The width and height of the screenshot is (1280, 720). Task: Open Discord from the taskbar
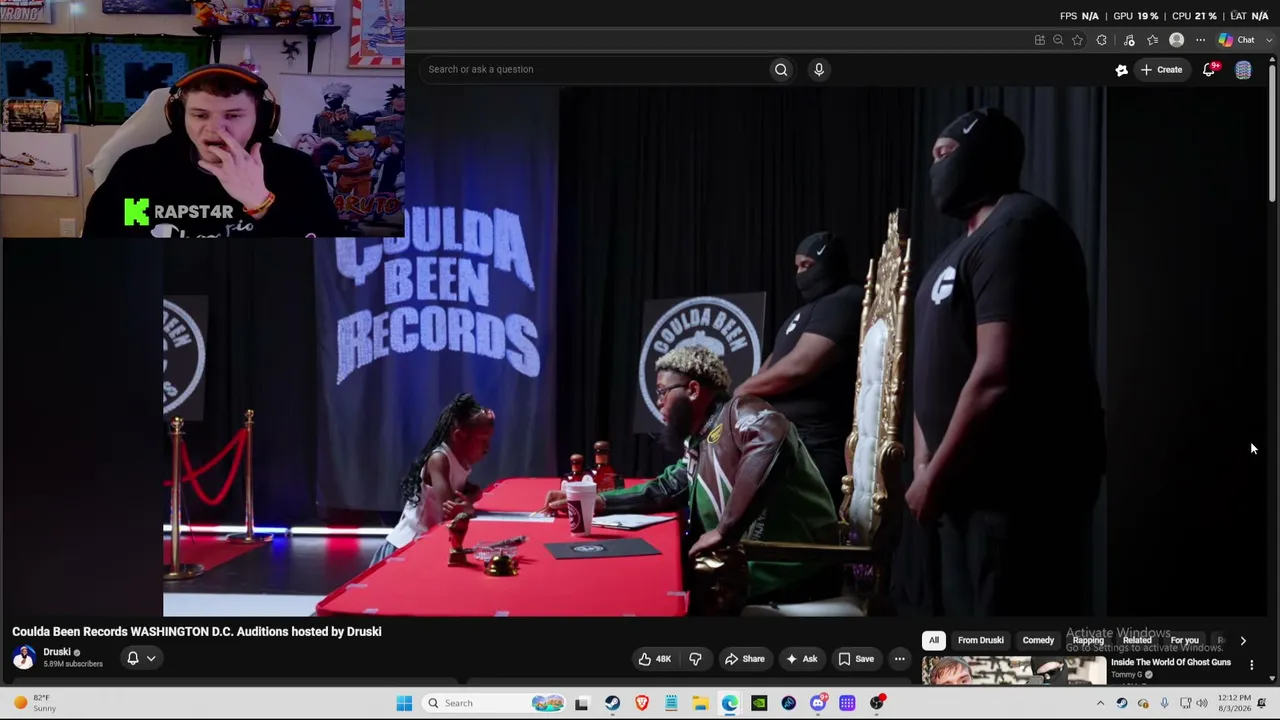coord(818,703)
